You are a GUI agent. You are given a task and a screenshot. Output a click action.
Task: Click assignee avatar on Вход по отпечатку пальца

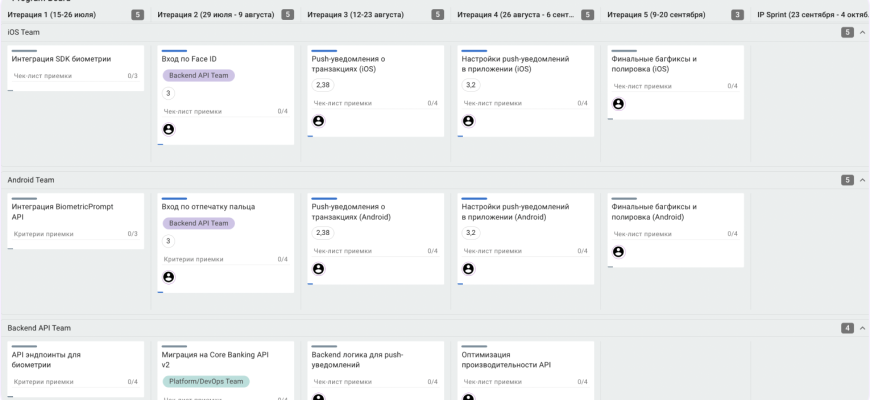click(x=168, y=277)
